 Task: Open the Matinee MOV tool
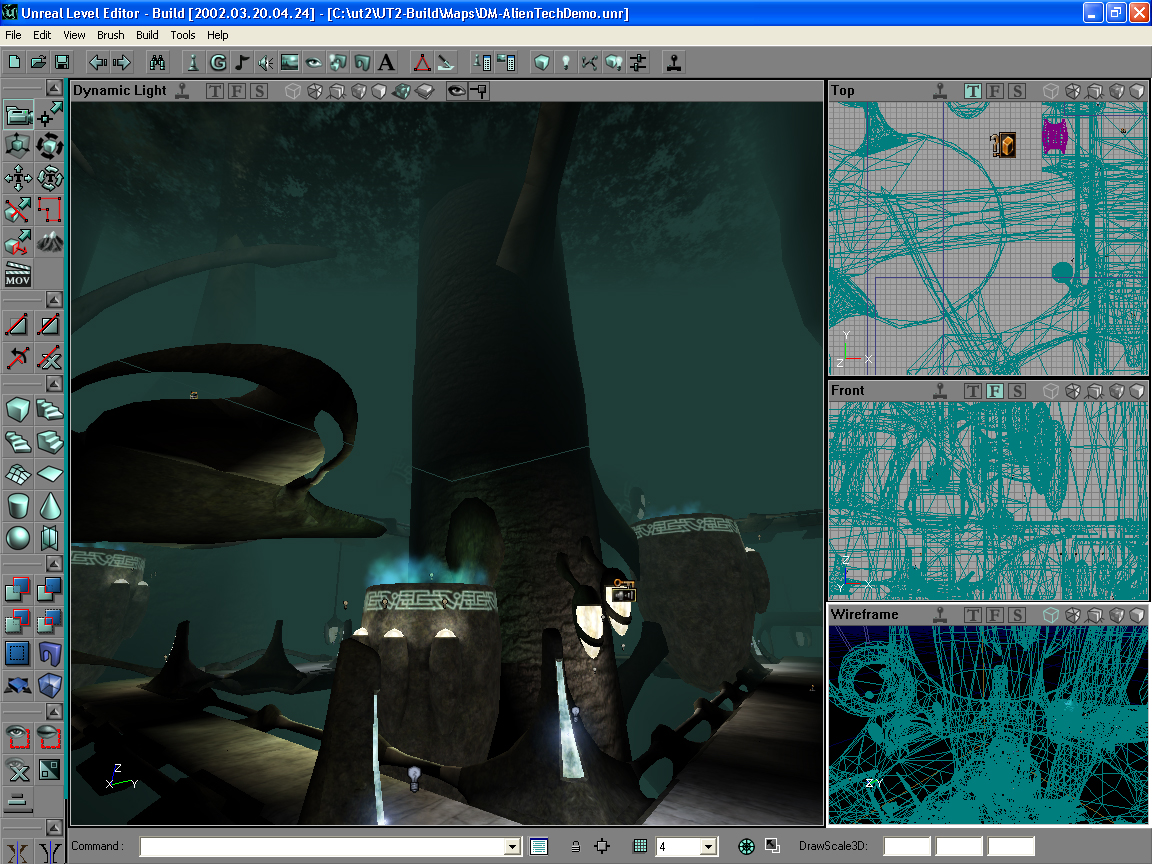18,274
